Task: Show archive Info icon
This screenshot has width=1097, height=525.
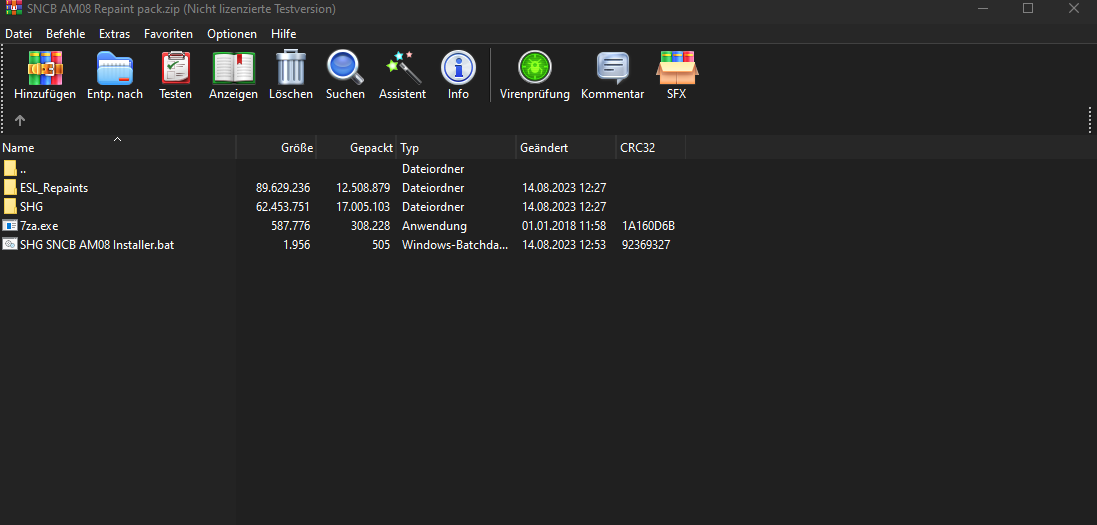Action: (458, 68)
